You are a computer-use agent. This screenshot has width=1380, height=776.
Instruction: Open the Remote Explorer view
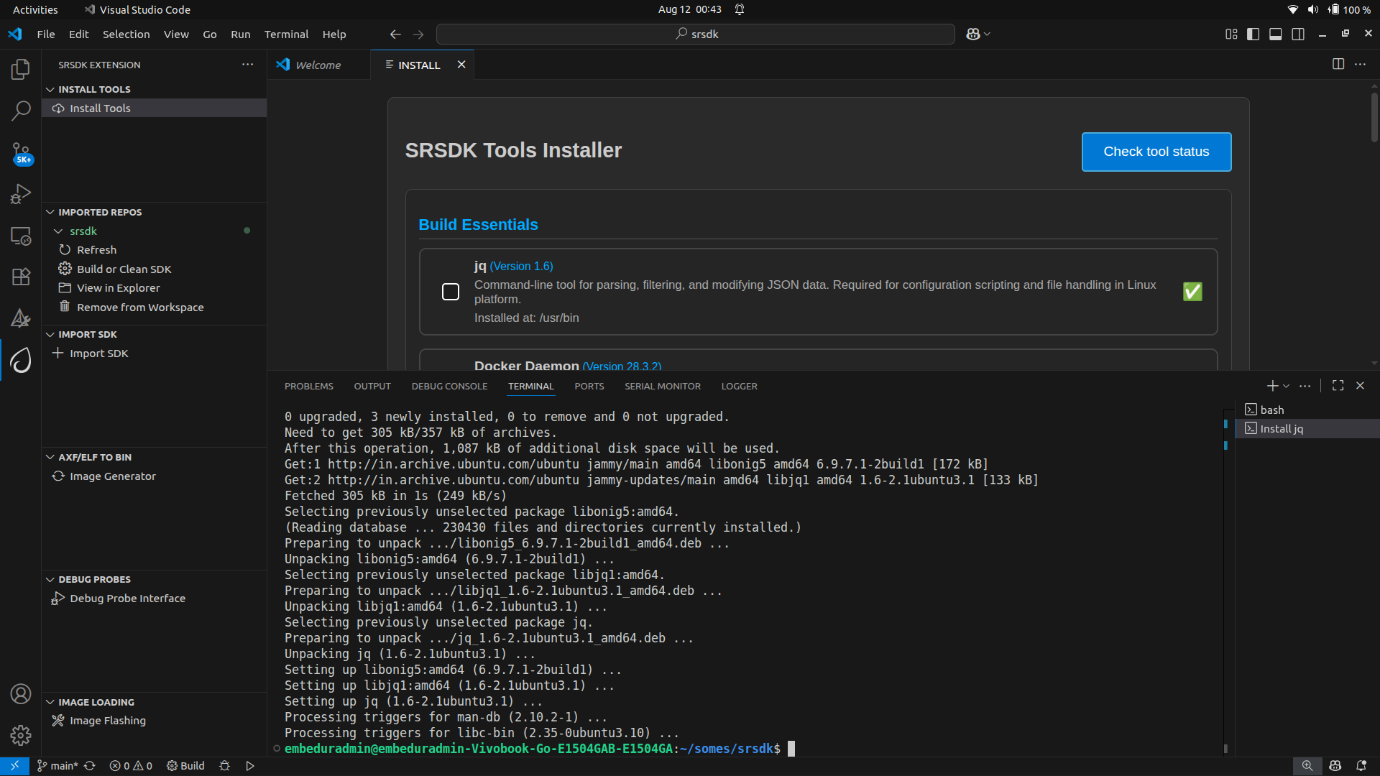[x=21, y=236]
